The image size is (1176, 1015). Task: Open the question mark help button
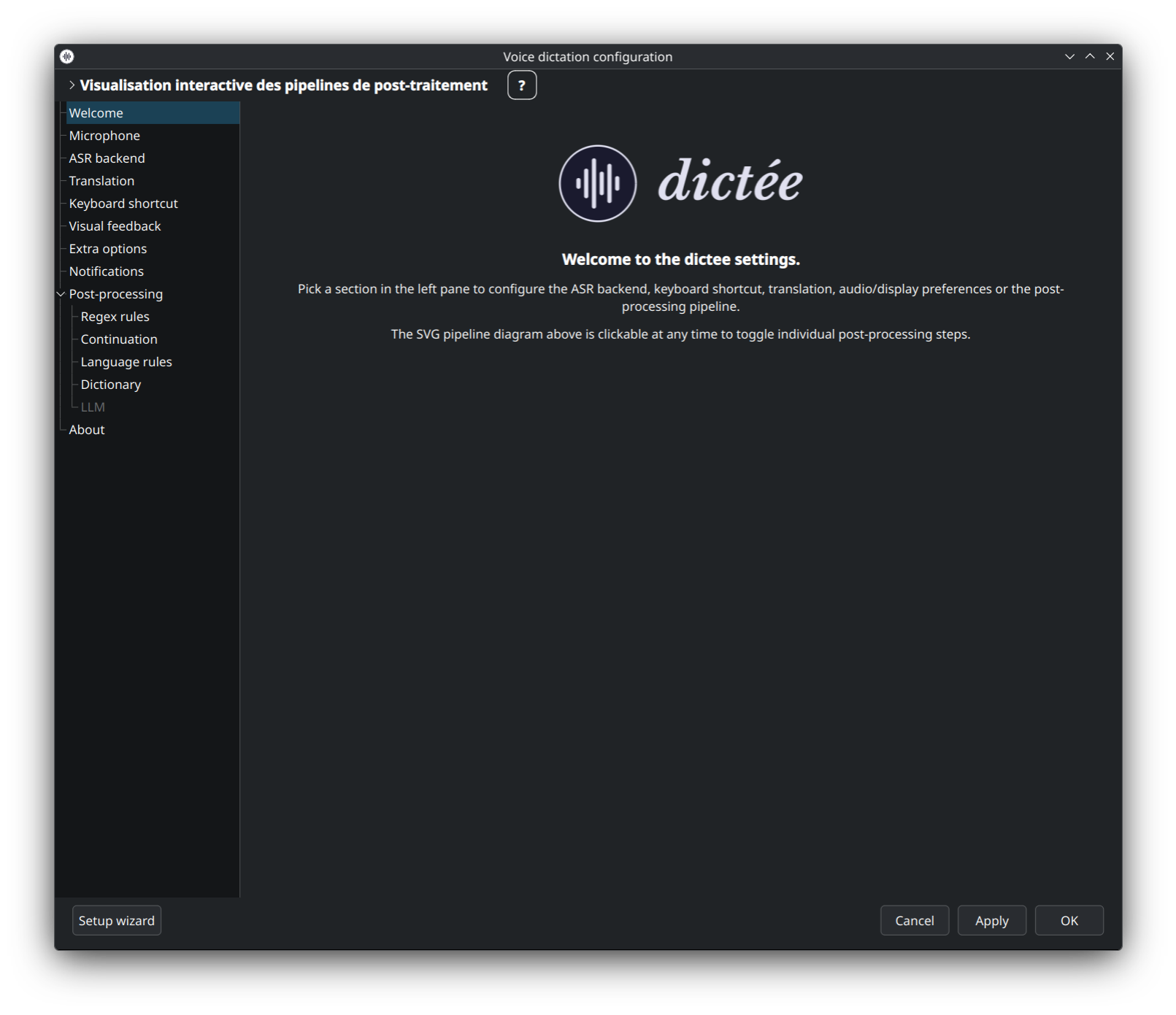522,85
